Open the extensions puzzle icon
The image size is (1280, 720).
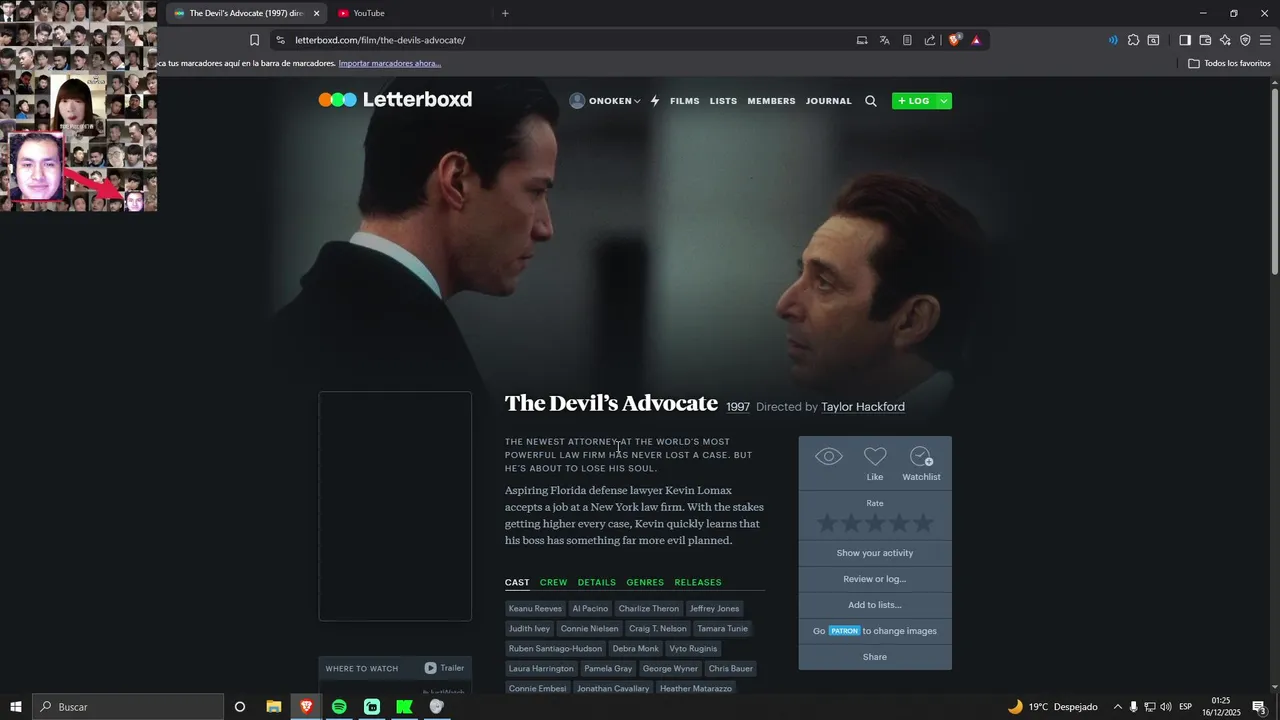pyautogui.click(x=1133, y=40)
